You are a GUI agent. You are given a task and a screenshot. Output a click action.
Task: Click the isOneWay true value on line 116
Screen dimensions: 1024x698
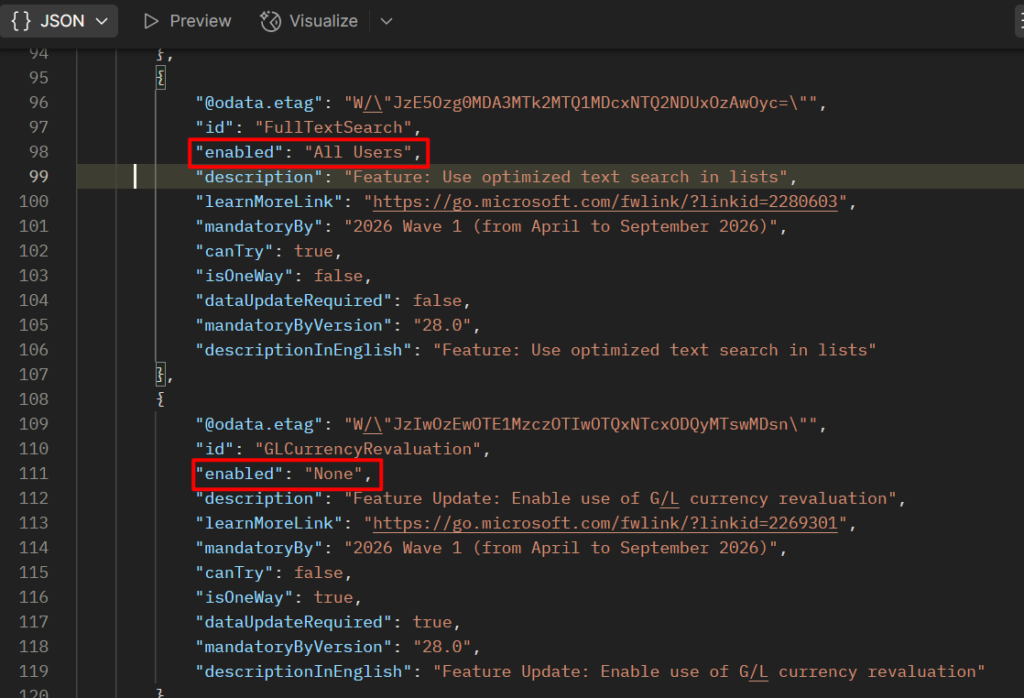pyautogui.click(x=333, y=597)
